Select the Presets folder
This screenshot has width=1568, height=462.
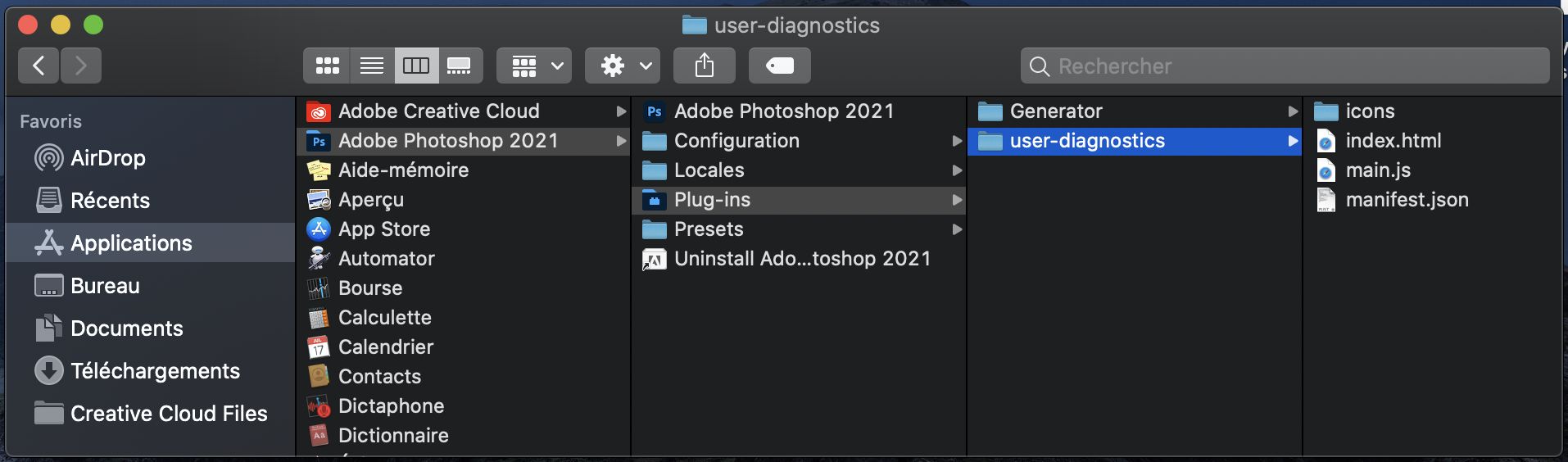[x=709, y=229]
